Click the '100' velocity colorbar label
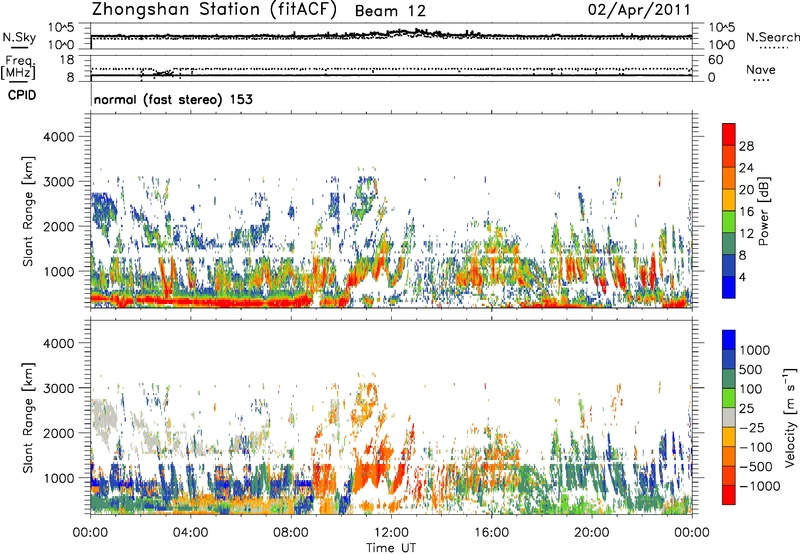The height and width of the screenshot is (554, 800). (750, 389)
